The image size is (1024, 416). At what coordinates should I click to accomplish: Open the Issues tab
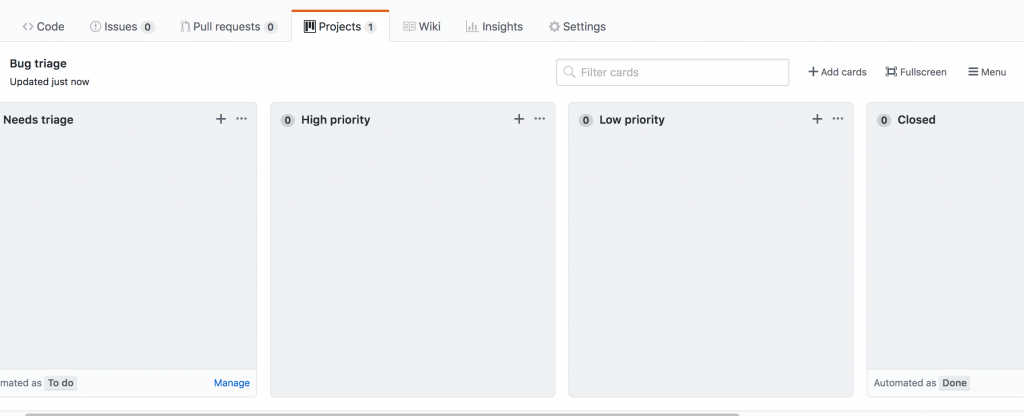(121, 27)
